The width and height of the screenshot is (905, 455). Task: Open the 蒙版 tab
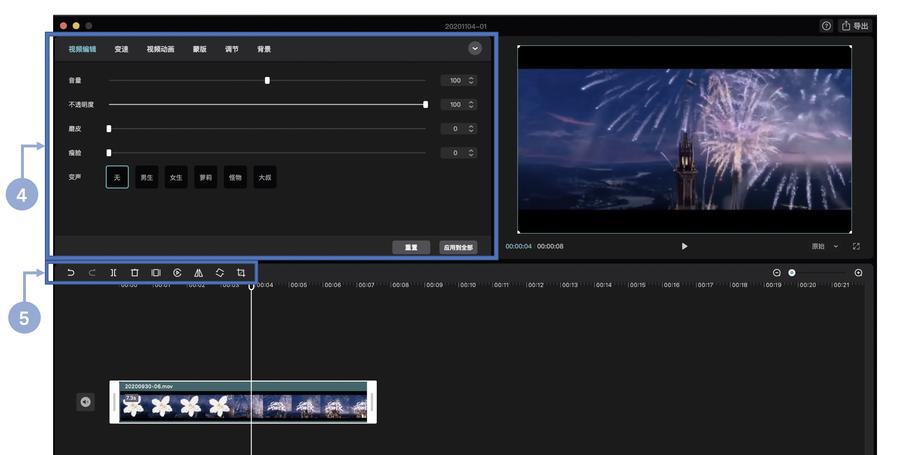200,49
